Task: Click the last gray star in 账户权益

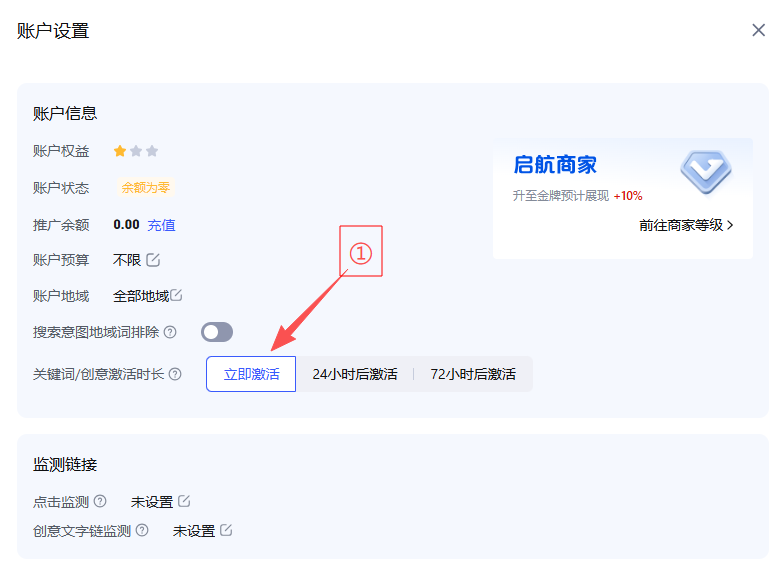Action: [x=152, y=151]
